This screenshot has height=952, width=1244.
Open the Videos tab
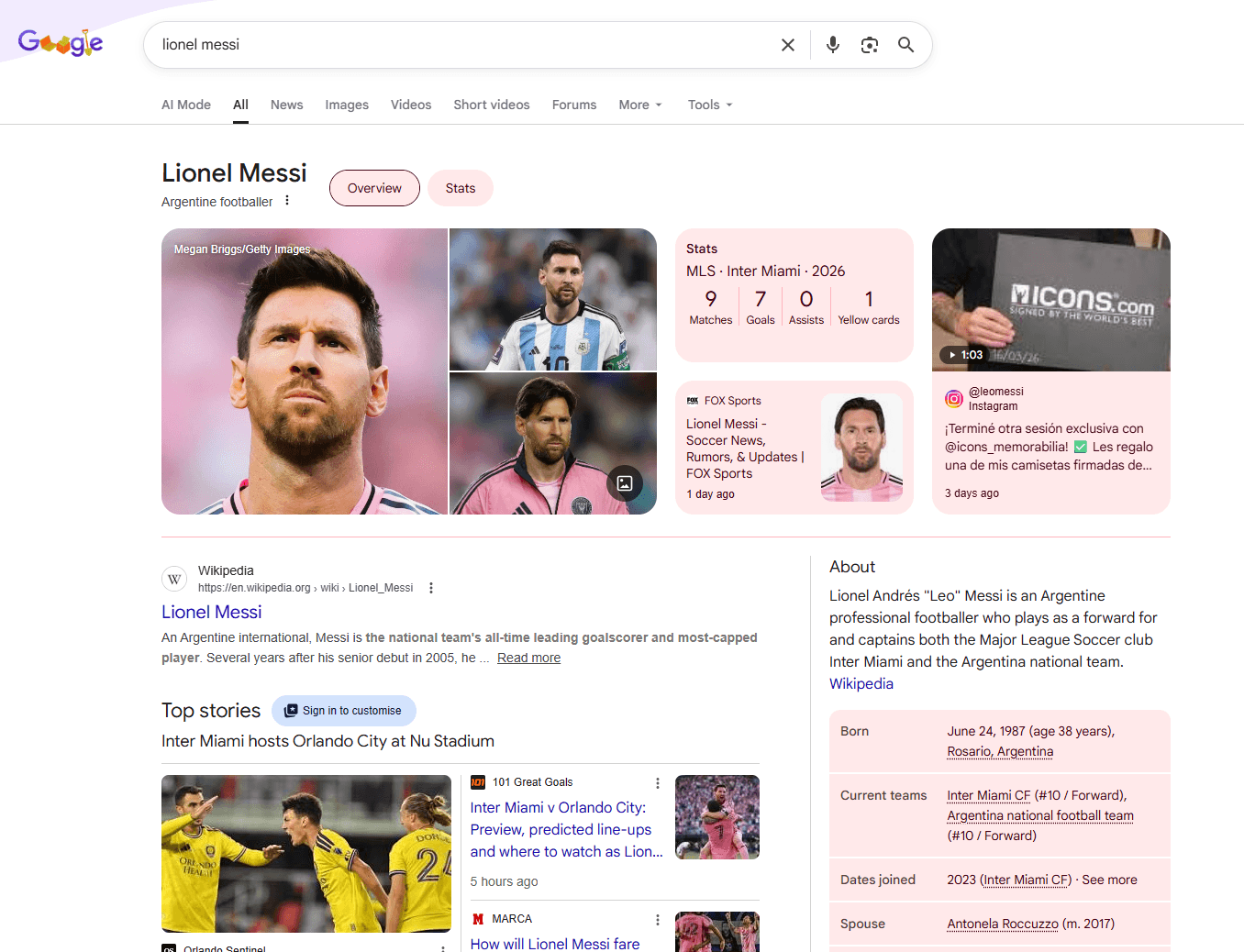[x=411, y=105]
